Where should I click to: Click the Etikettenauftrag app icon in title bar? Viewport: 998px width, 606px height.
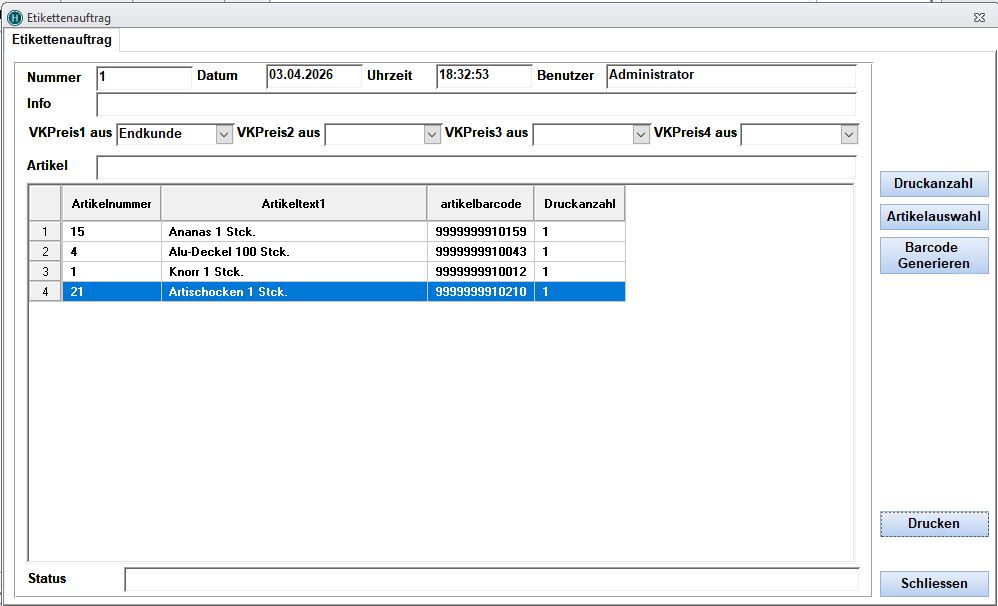pos(14,17)
